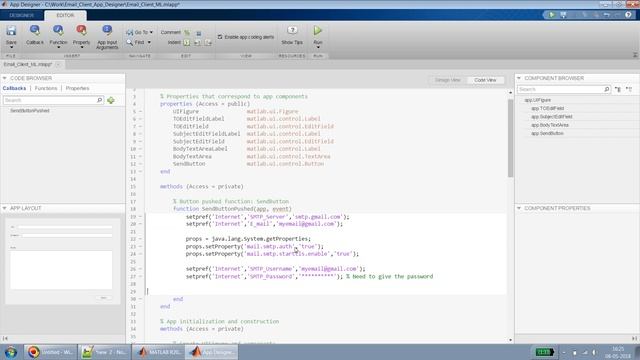Select app.UIFigure in Component Browser
The image size is (640, 360).
(538, 100)
